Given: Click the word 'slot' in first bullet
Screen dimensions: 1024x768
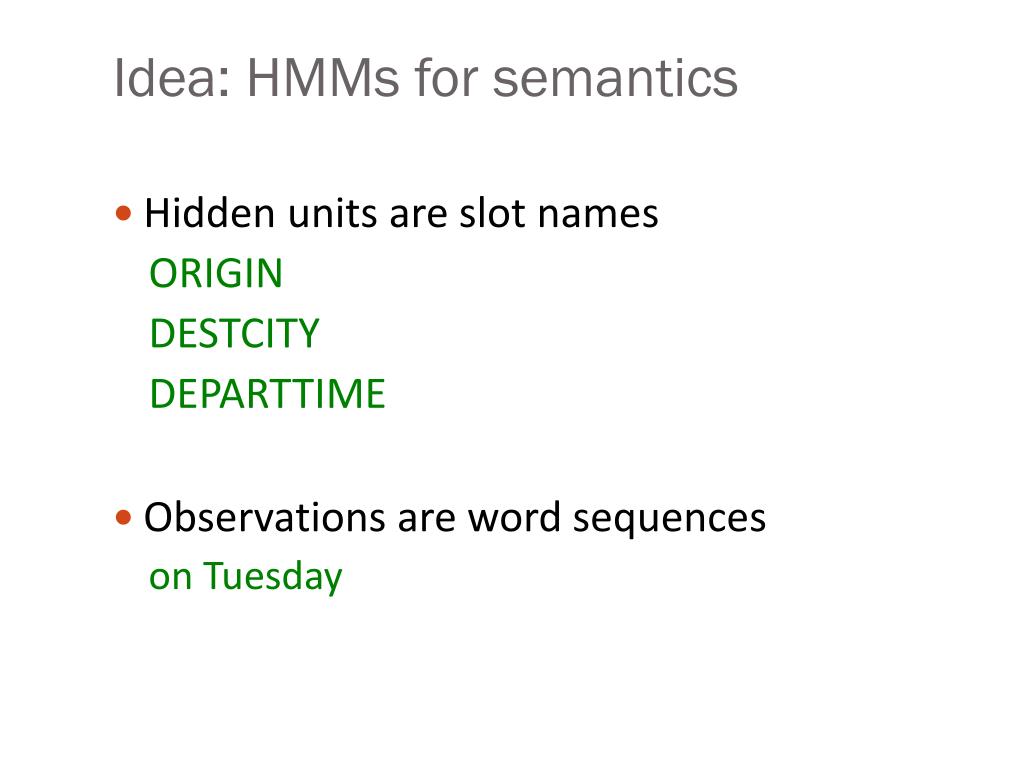Looking at the screenshot, I should coord(492,213).
